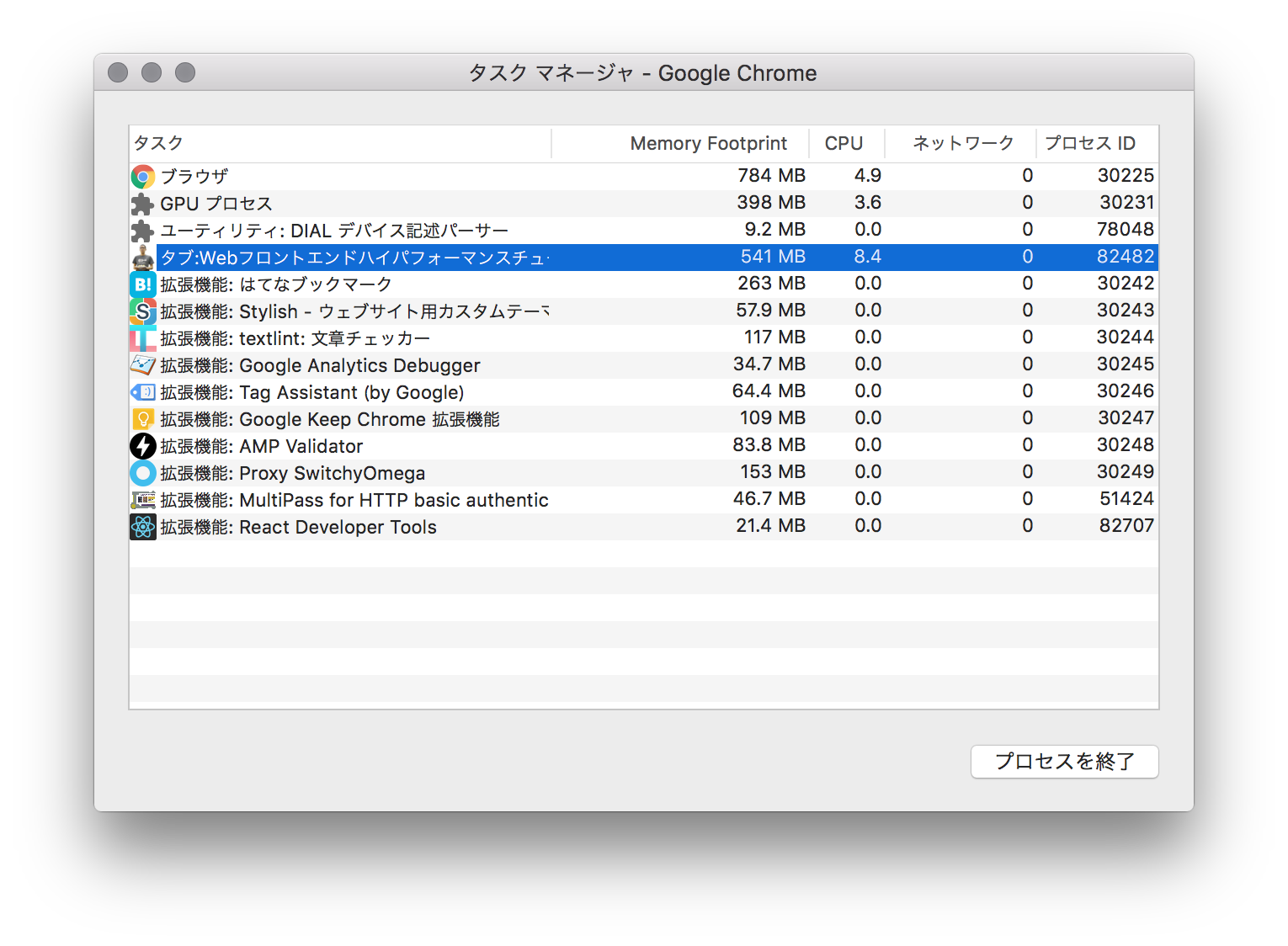
Task: Sort by Memory Footprint column header
Action: pyautogui.click(x=680, y=143)
